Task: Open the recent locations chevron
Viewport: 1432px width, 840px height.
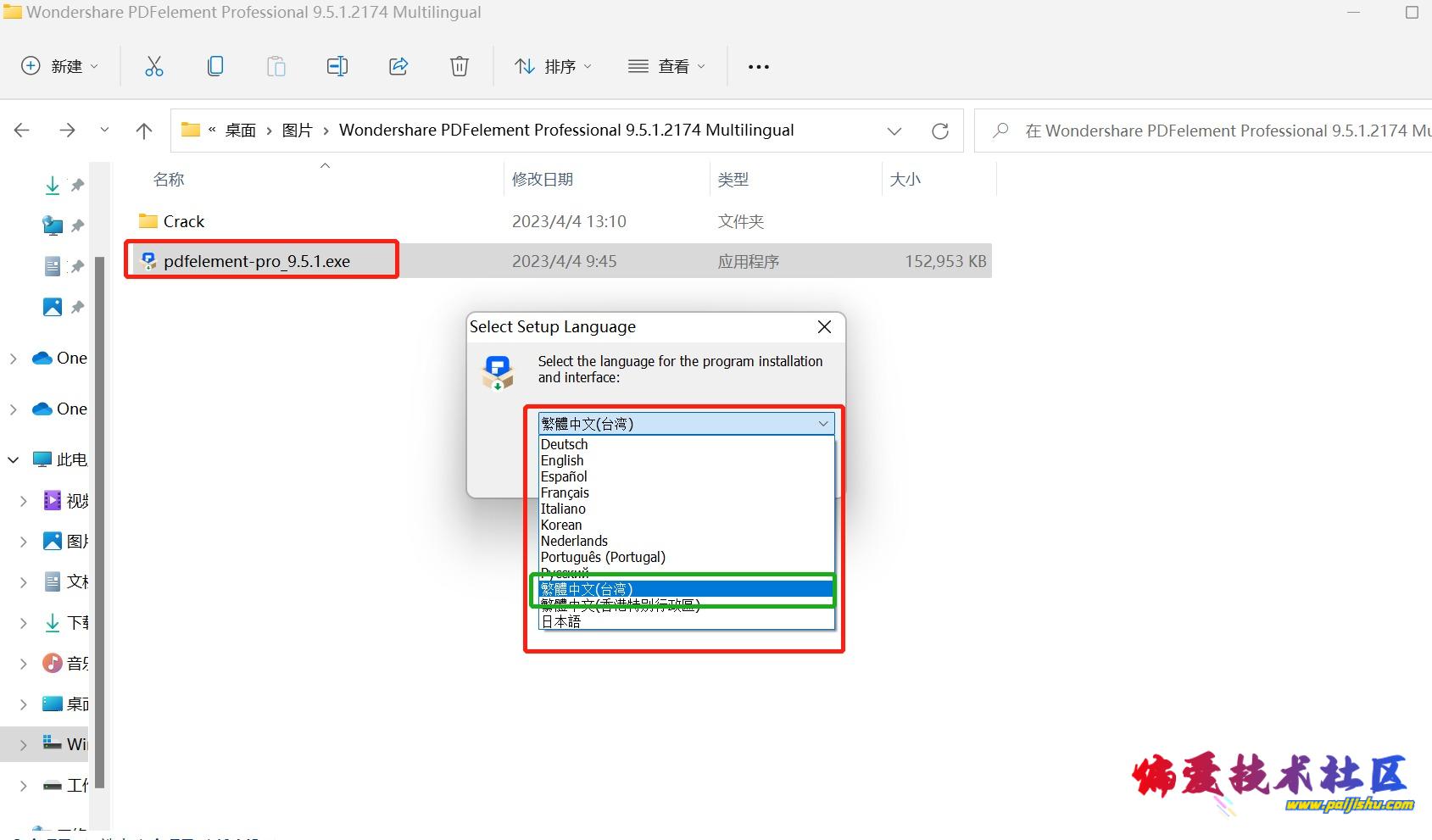Action: pyautogui.click(x=104, y=131)
